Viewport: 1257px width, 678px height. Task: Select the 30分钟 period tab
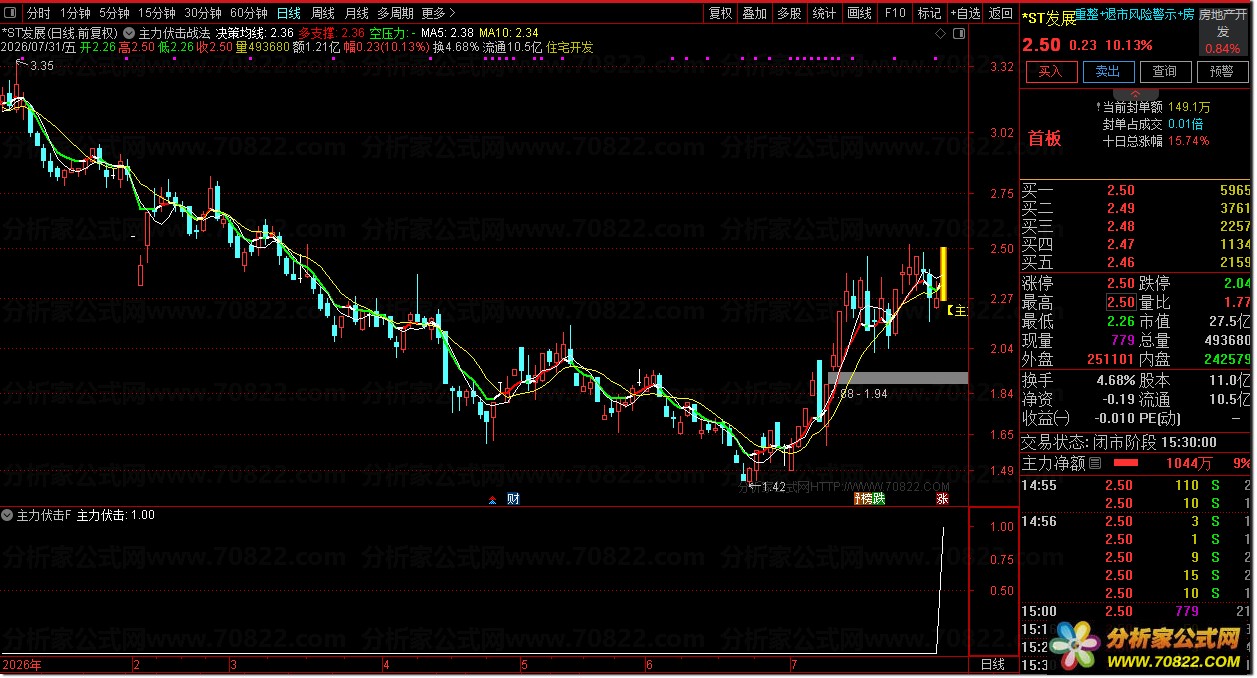tap(203, 13)
